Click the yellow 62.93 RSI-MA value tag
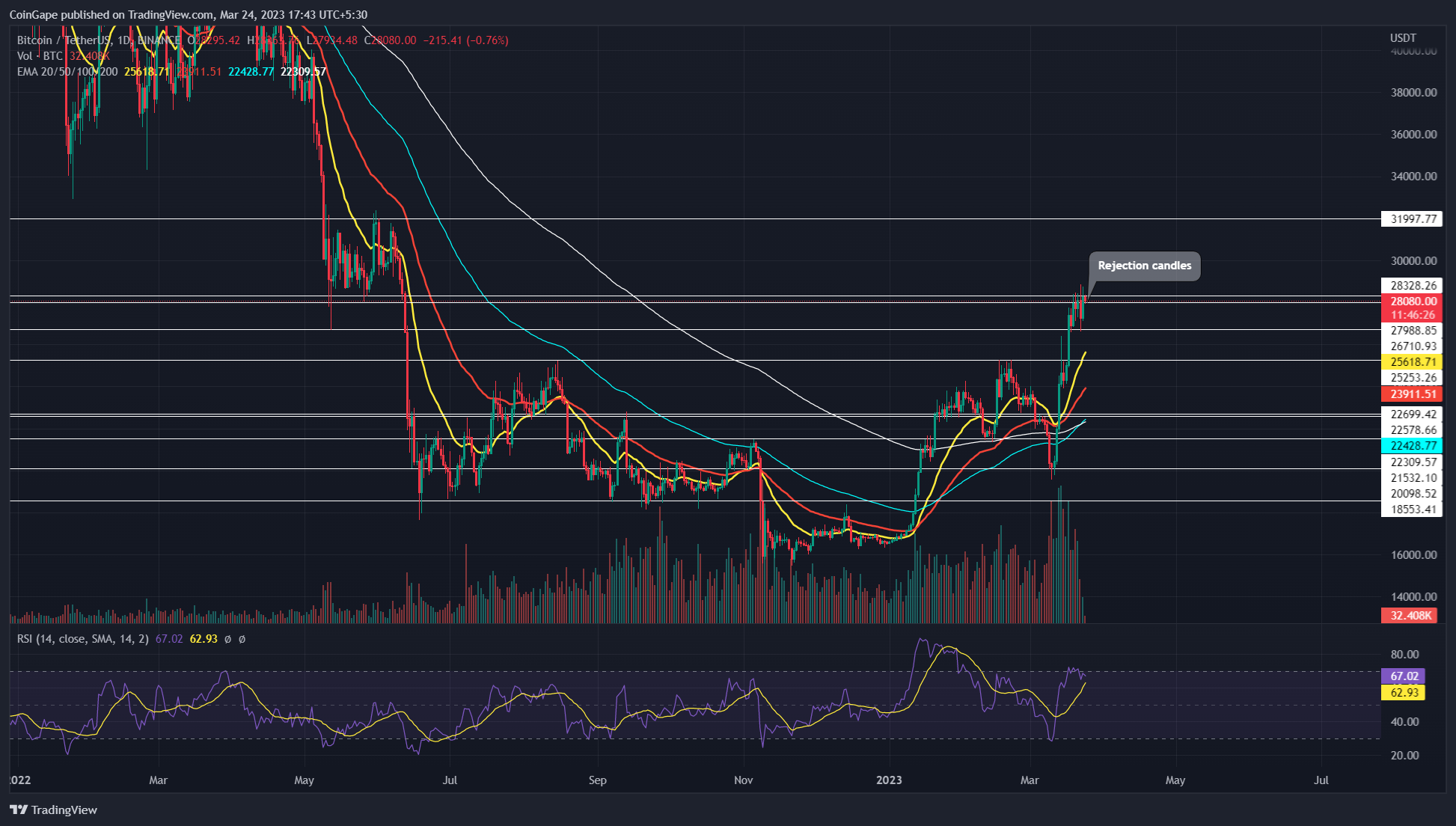The width and height of the screenshot is (1456, 826). click(x=1404, y=692)
